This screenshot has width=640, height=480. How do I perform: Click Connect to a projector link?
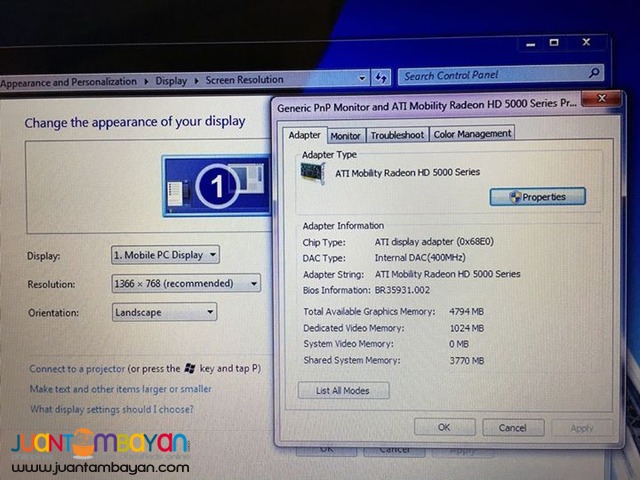click(77, 369)
